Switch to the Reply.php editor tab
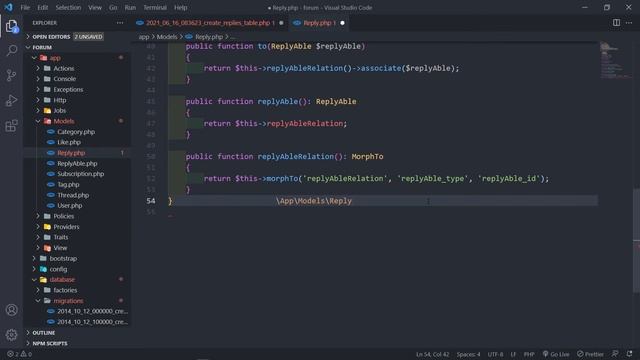 coord(319,23)
